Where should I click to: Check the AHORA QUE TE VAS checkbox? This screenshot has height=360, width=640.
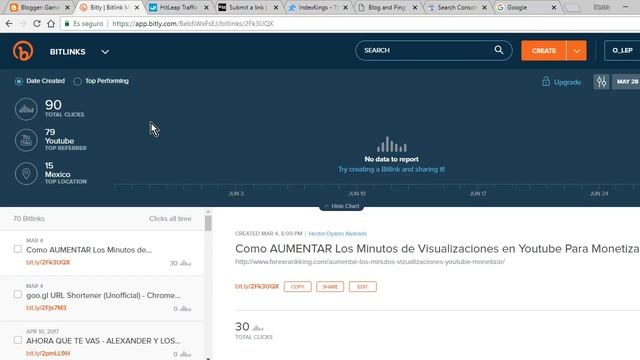18,340
